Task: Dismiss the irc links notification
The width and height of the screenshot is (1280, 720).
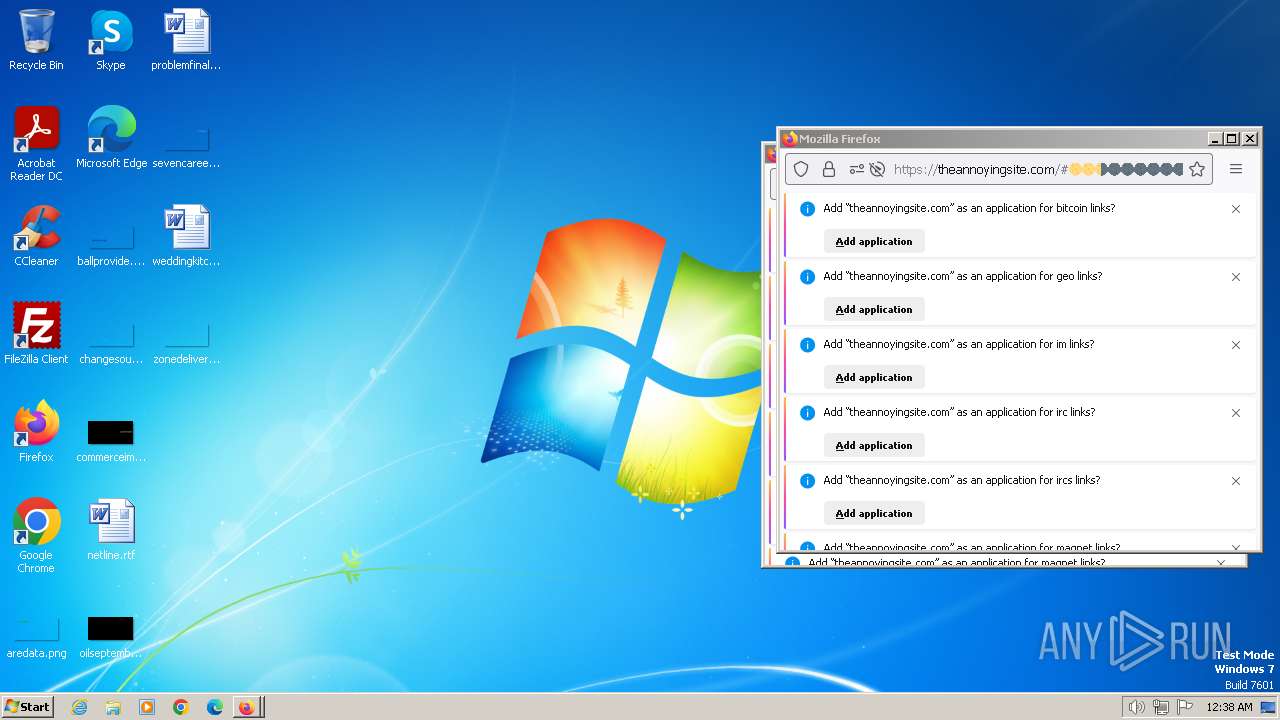Action: pos(1236,413)
